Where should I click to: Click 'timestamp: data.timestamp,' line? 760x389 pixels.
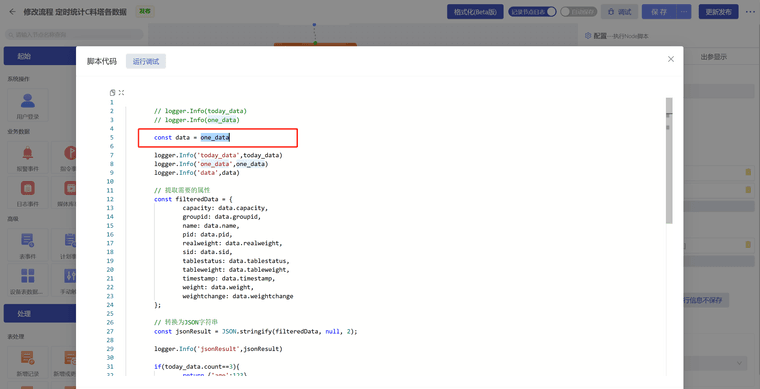point(229,279)
